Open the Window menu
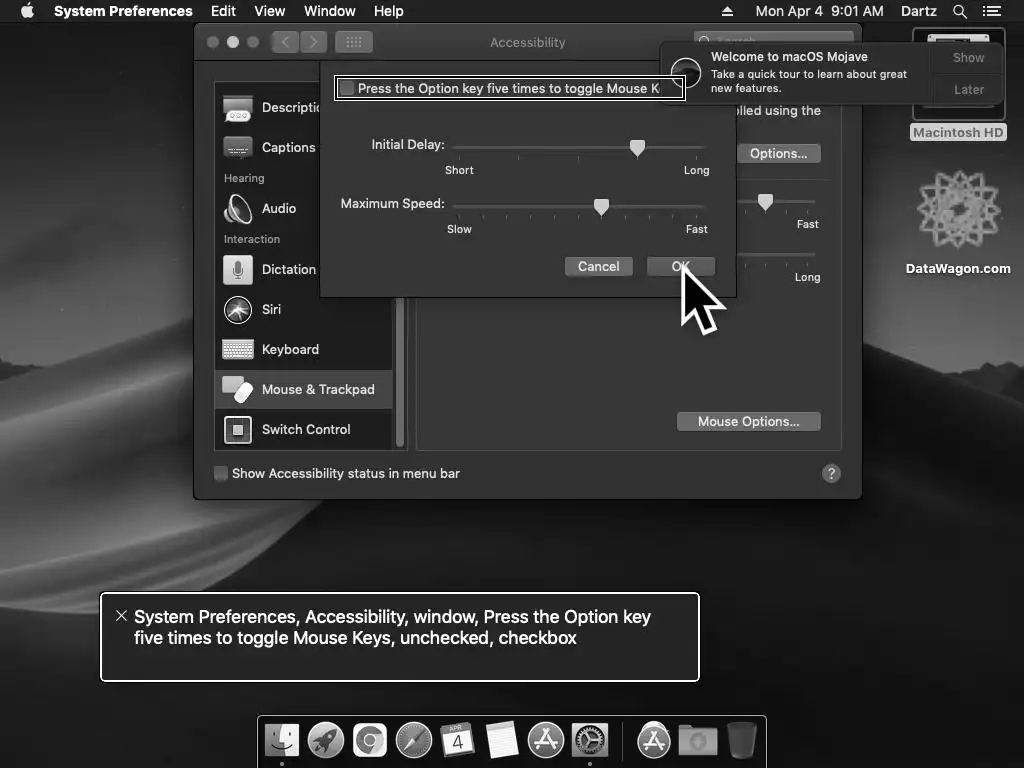Viewport: 1024px width, 768px height. [x=330, y=11]
